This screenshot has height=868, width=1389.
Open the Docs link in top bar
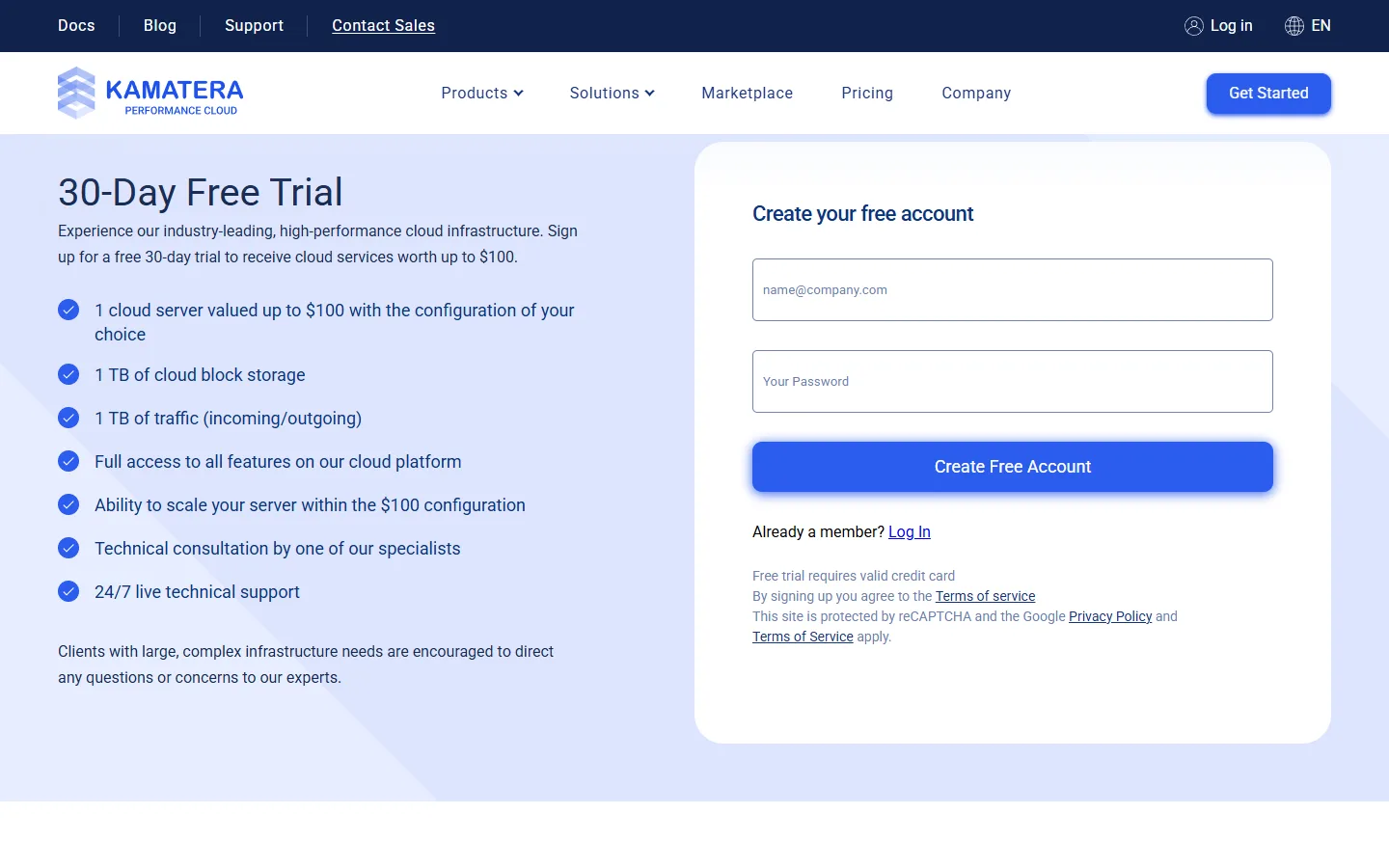(x=76, y=26)
